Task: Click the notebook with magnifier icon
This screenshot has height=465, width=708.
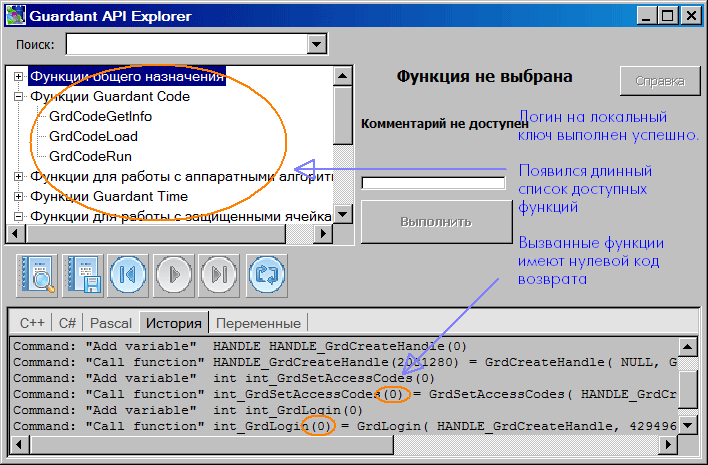Action: [x=37, y=274]
